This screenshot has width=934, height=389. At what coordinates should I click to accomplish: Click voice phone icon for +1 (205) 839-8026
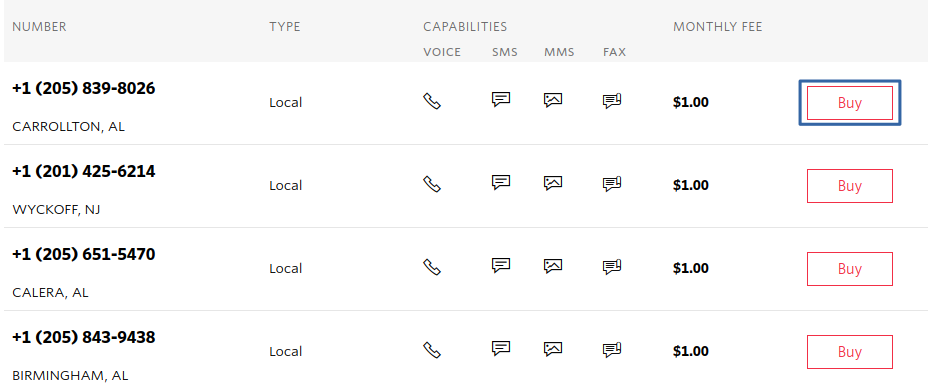[x=432, y=101]
